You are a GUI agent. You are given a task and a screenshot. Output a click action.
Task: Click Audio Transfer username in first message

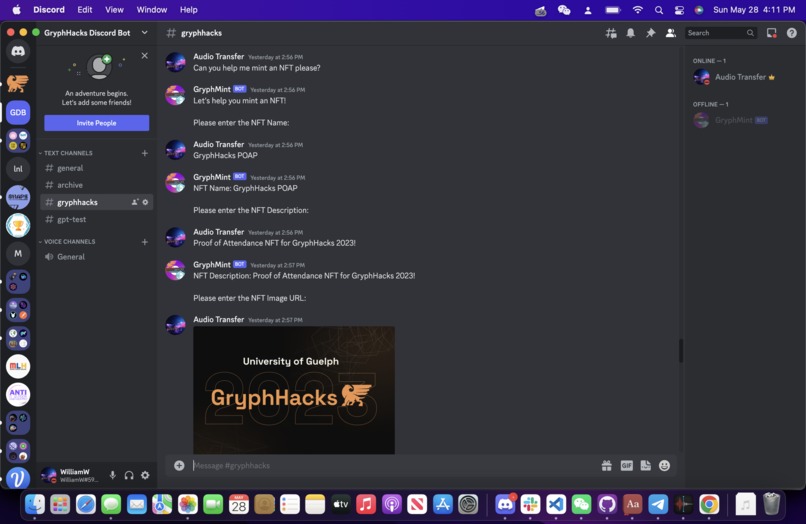[218, 57]
